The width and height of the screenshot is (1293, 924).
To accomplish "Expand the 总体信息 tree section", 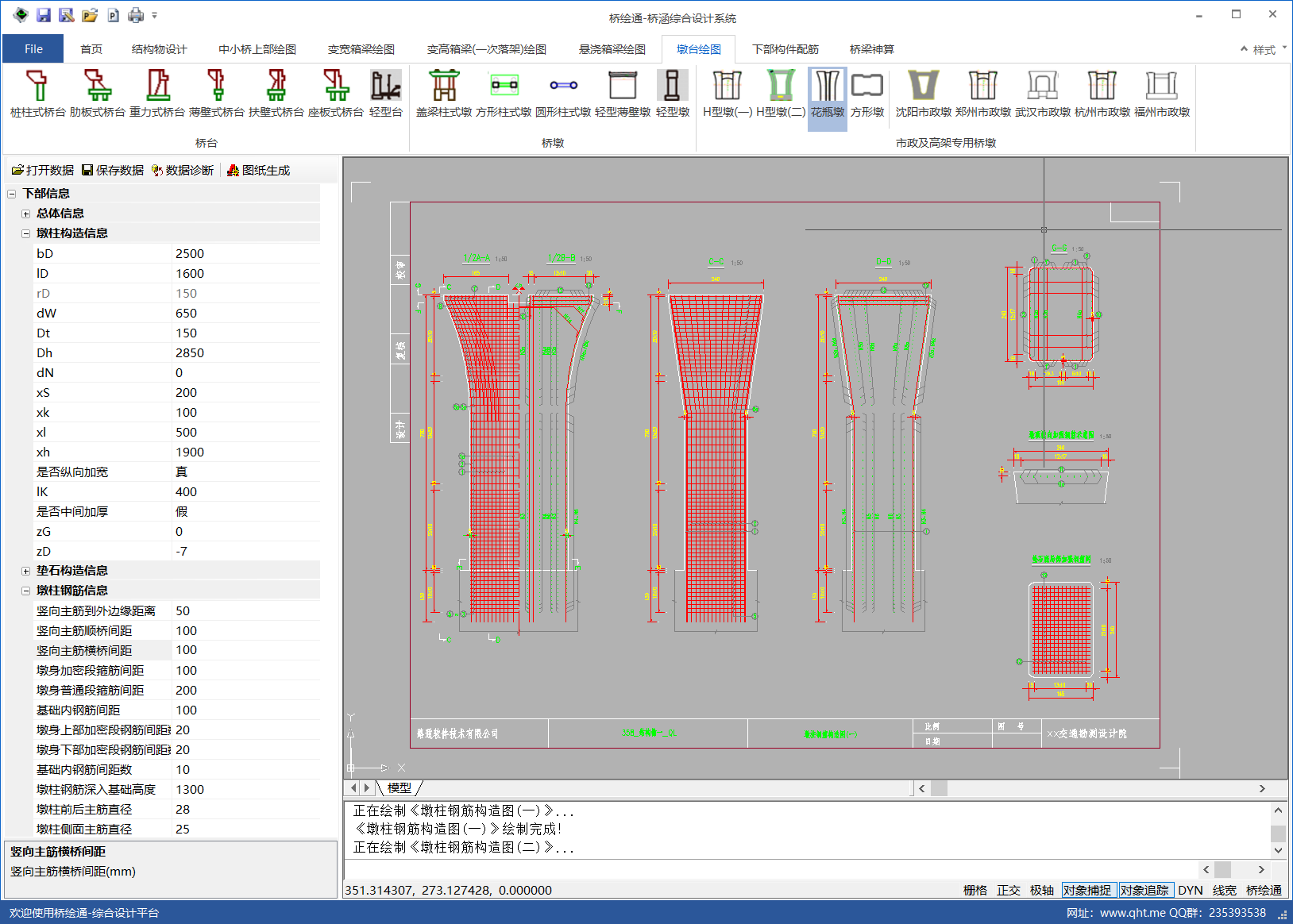I will (x=25, y=214).
